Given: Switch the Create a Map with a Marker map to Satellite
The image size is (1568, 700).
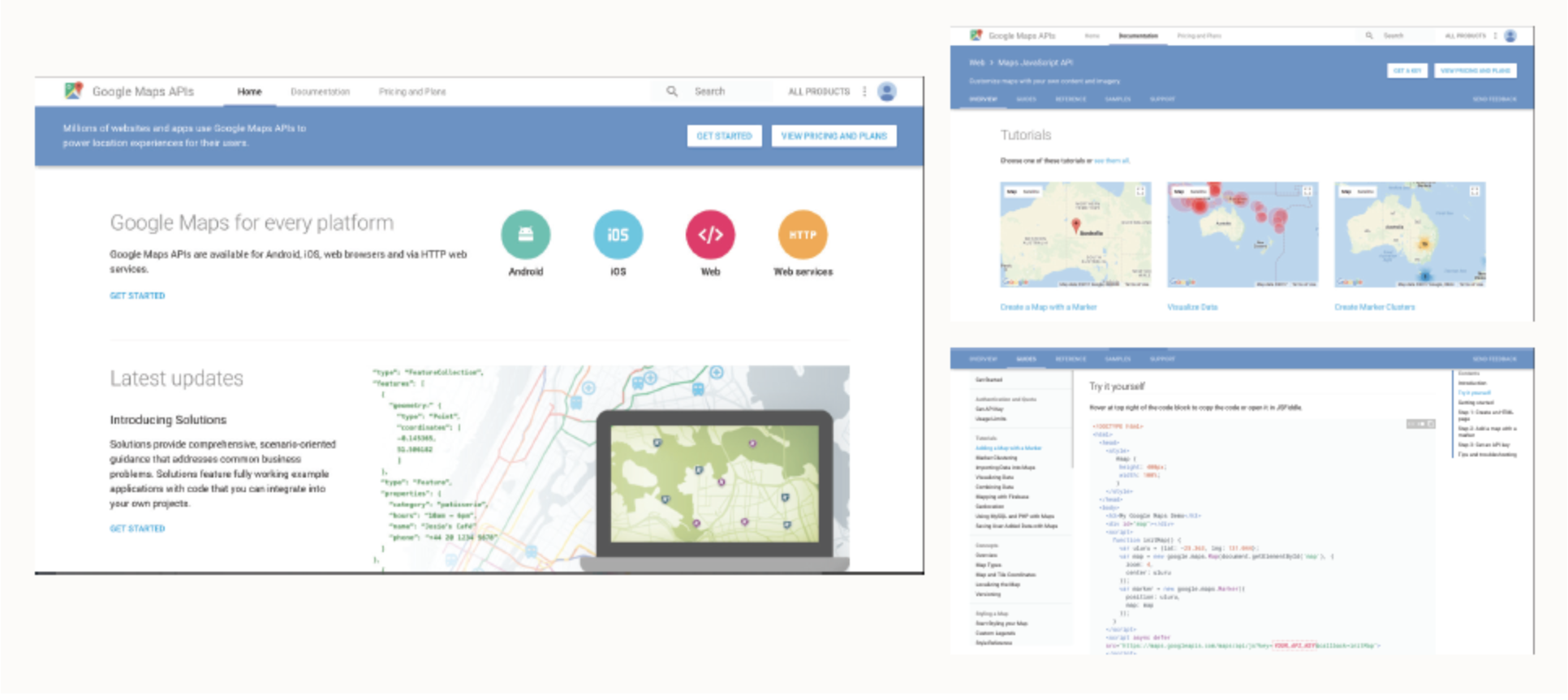Looking at the screenshot, I should tap(1031, 192).
